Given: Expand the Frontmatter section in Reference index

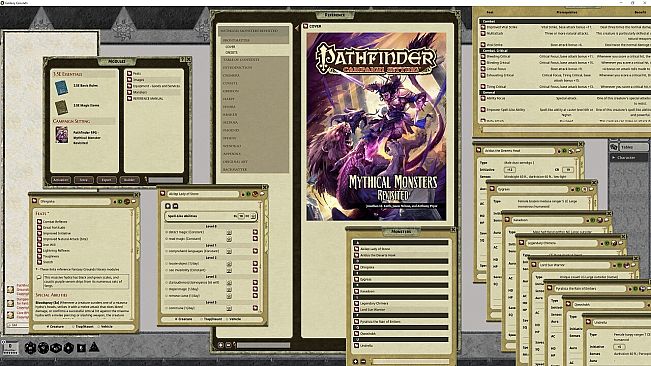Looking at the screenshot, I should coord(254,40).
